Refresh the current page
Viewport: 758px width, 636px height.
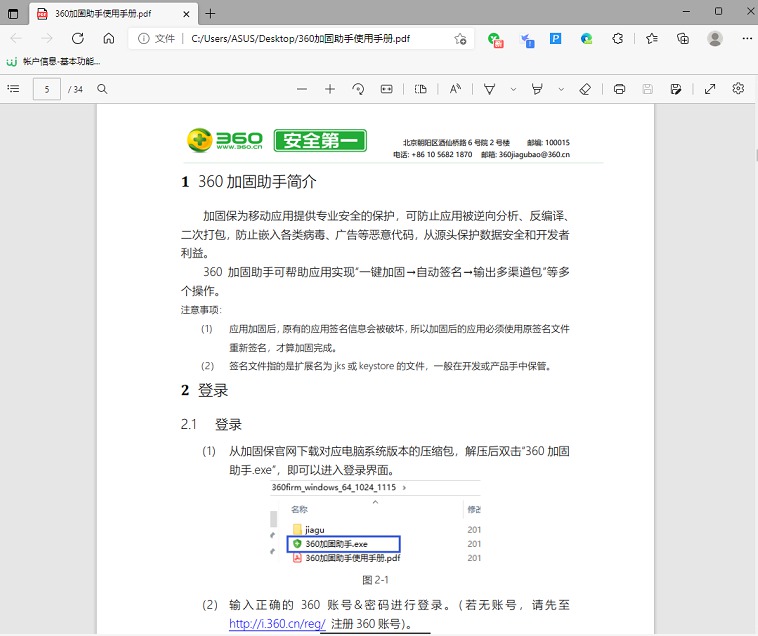point(78,39)
